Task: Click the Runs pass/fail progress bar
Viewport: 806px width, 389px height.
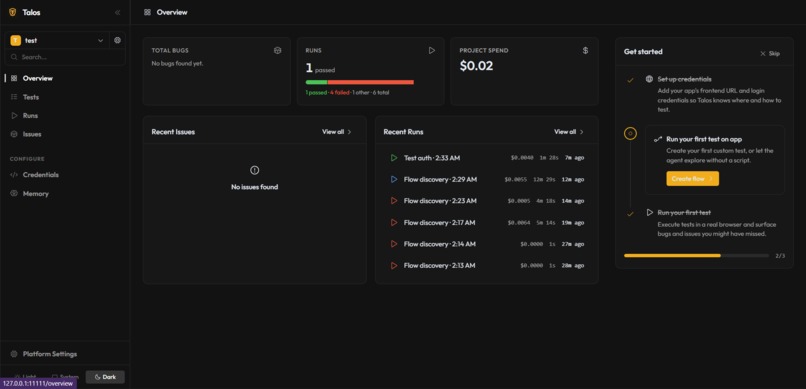Action: coord(360,82)
